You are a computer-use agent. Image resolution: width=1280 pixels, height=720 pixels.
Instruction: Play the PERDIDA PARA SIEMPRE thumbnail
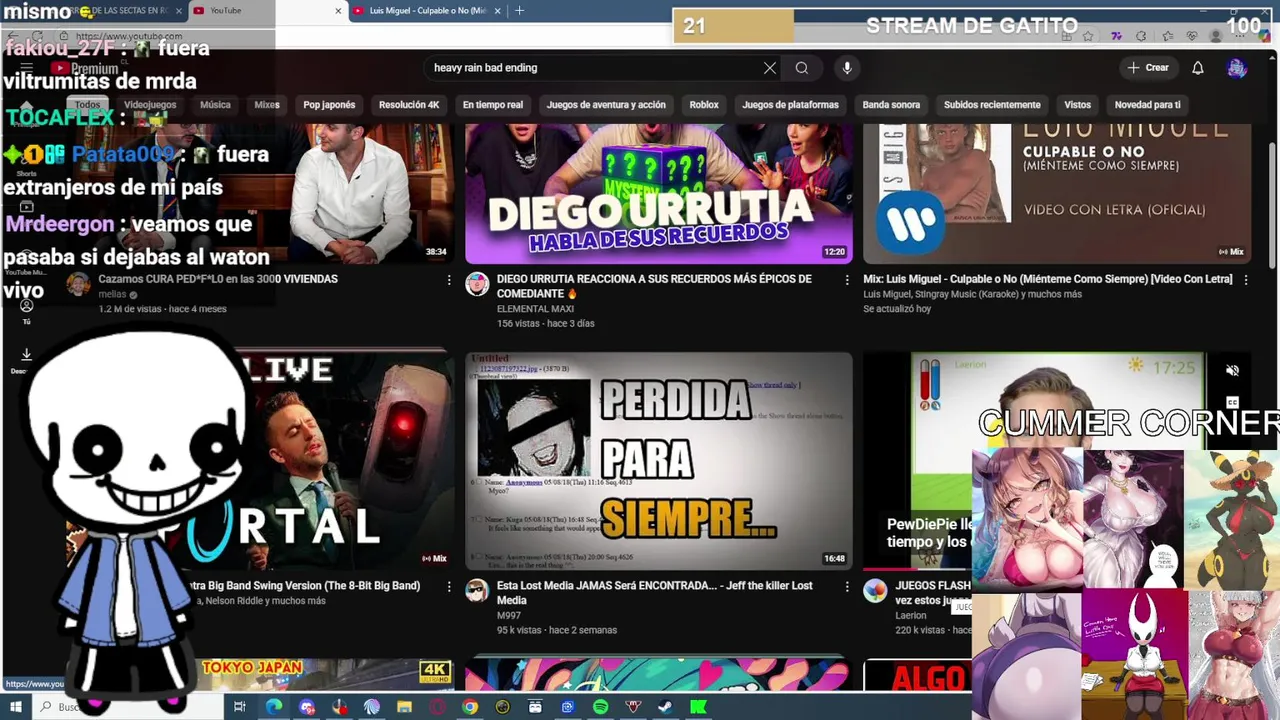pyautogui.click(x=659, y=459)
